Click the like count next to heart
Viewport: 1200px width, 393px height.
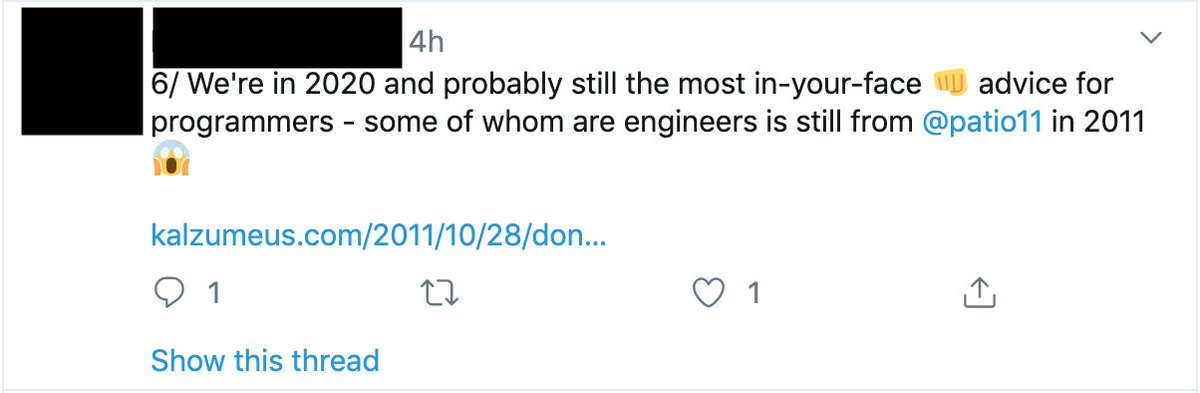click(753, 293)
